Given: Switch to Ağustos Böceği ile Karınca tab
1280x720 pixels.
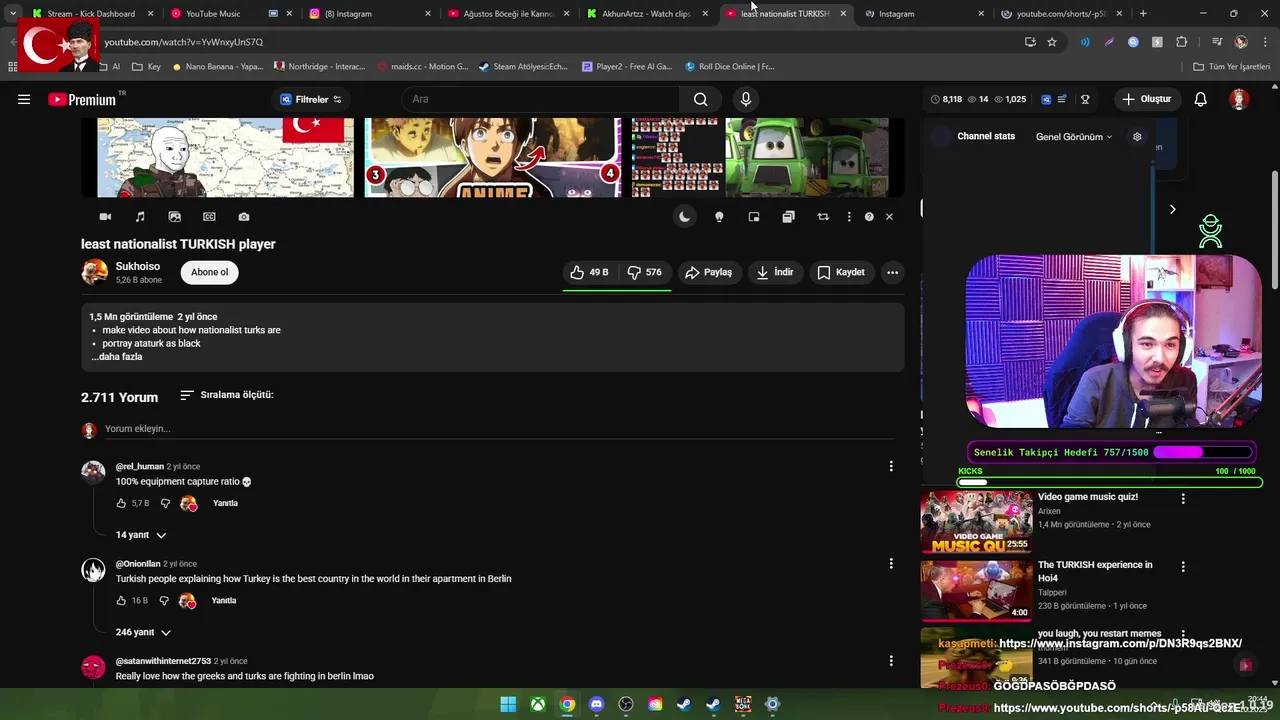Looking at the screenshot, I should point(508,14).
